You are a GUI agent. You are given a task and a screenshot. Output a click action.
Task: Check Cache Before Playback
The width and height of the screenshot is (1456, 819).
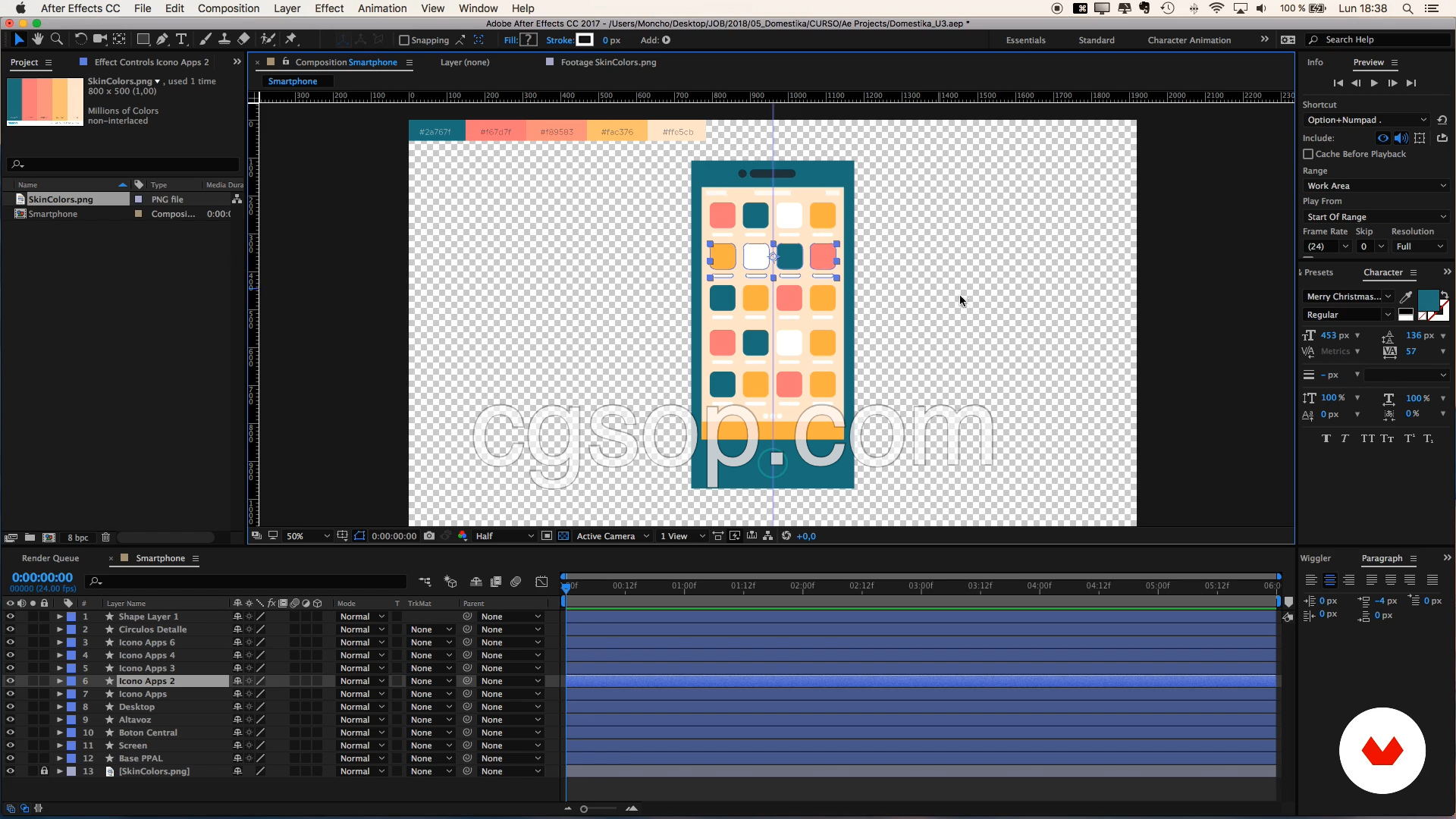(x=1308, y=154)
